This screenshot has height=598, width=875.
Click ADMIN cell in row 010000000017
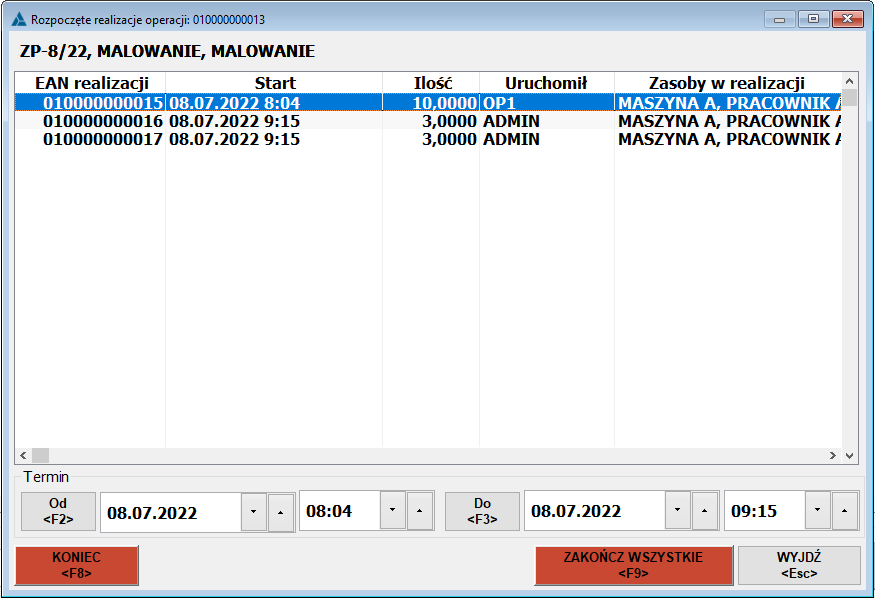[x=547, y=139]
